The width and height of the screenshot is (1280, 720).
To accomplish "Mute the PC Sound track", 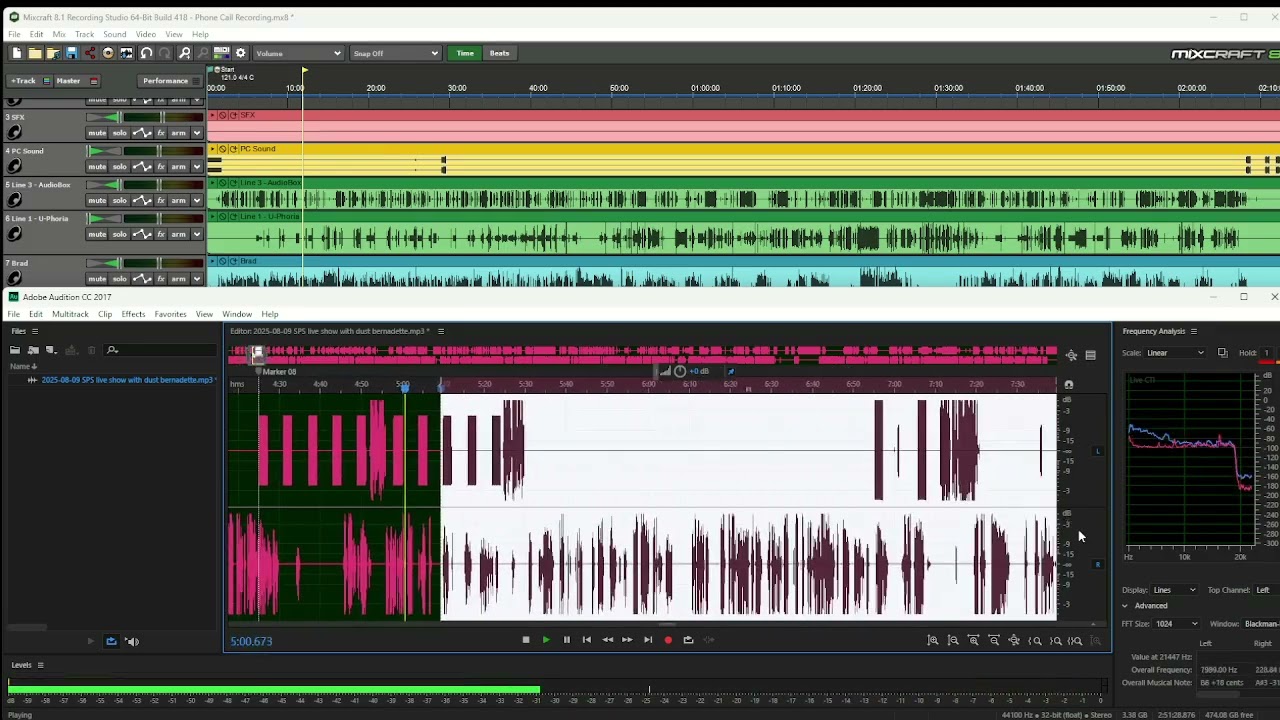I will pos(97,167).
